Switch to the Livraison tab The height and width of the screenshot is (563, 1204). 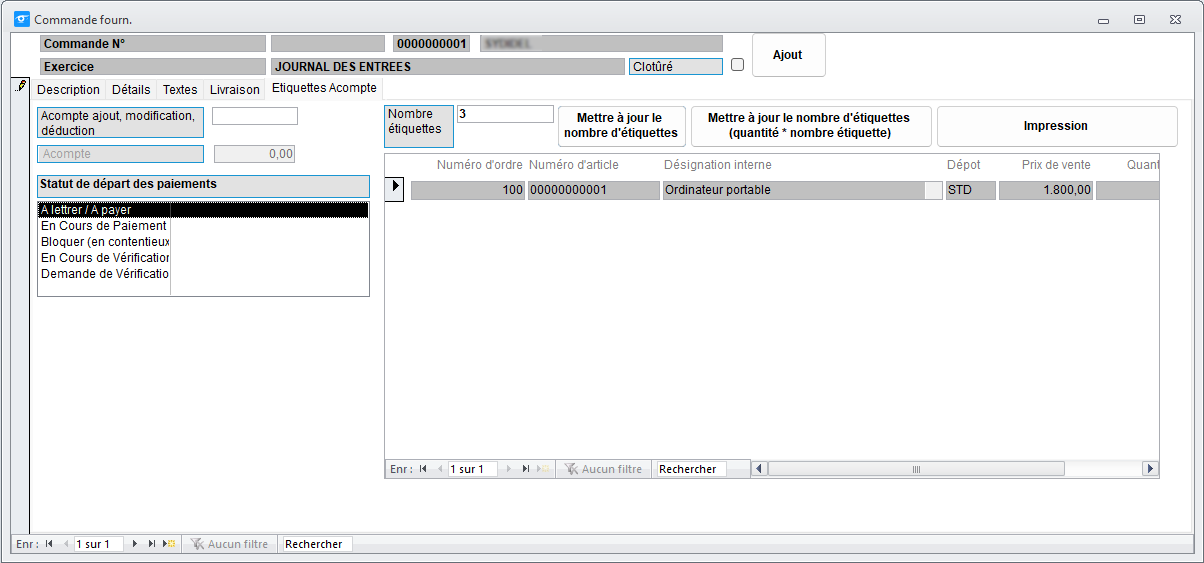tap(235, 90)
